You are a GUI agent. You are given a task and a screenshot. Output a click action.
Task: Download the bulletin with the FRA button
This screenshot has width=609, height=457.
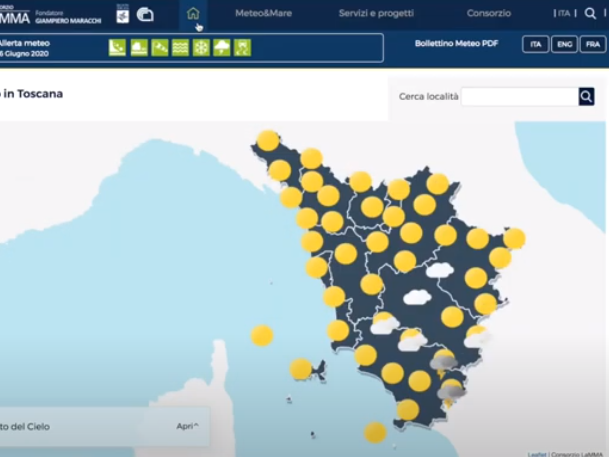pyautogui.click(x=593, y=44)
